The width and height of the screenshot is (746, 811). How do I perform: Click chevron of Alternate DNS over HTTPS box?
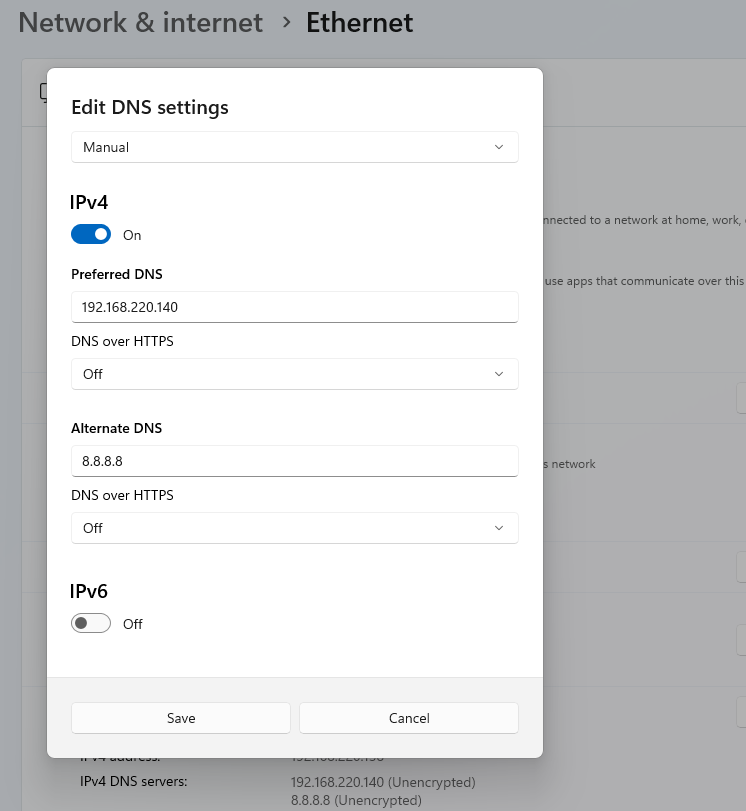pyautogui.click(x=499, y=528)
